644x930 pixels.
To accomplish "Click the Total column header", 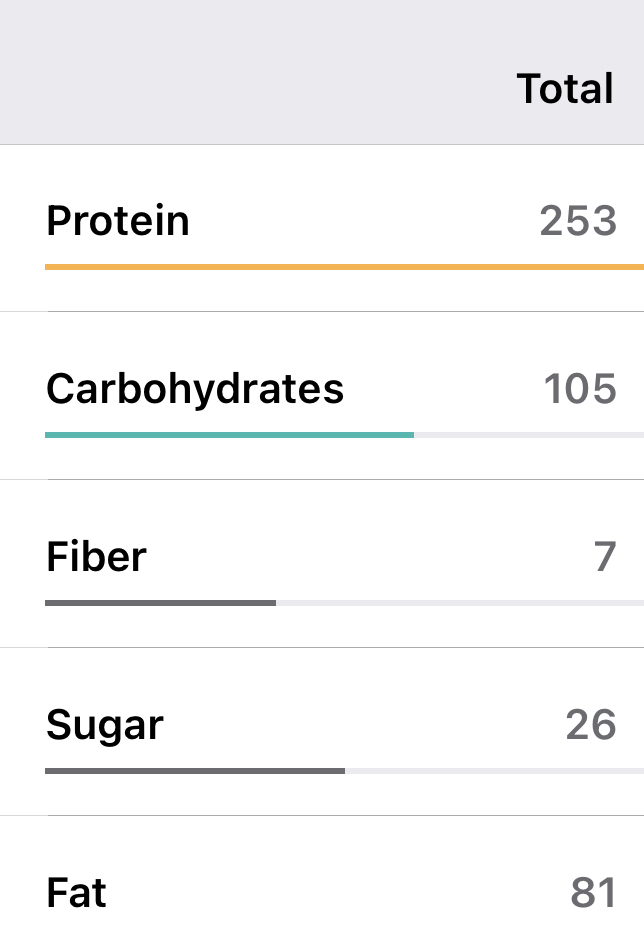I will point(565,89).
